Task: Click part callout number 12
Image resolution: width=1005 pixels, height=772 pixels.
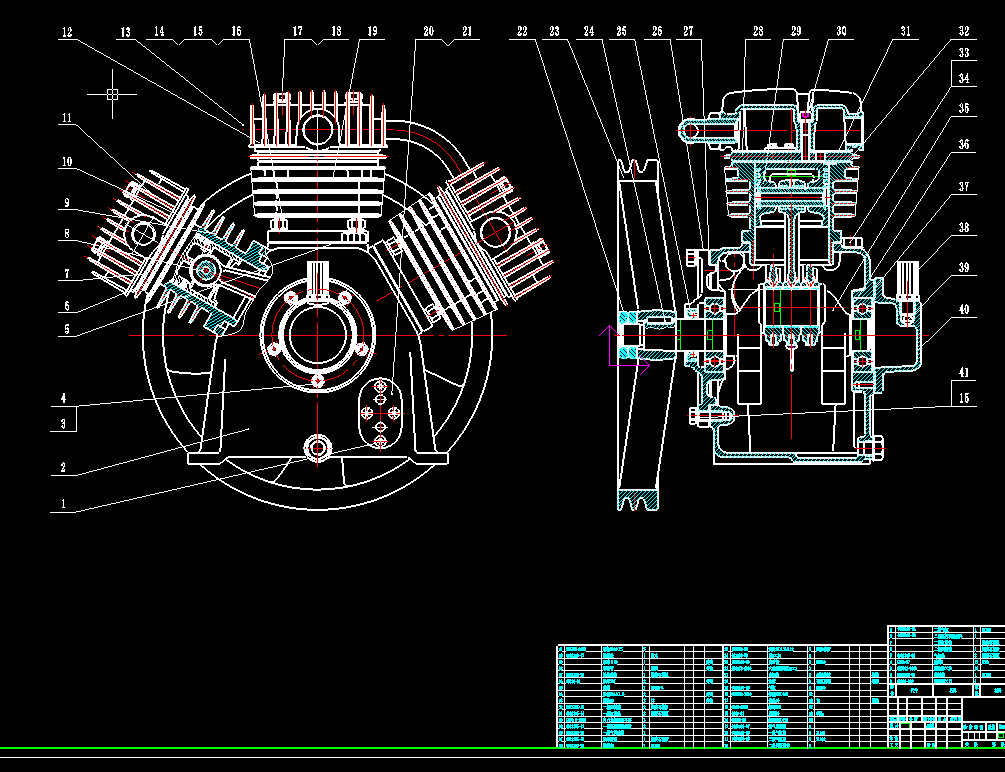Action: point(67,31)
